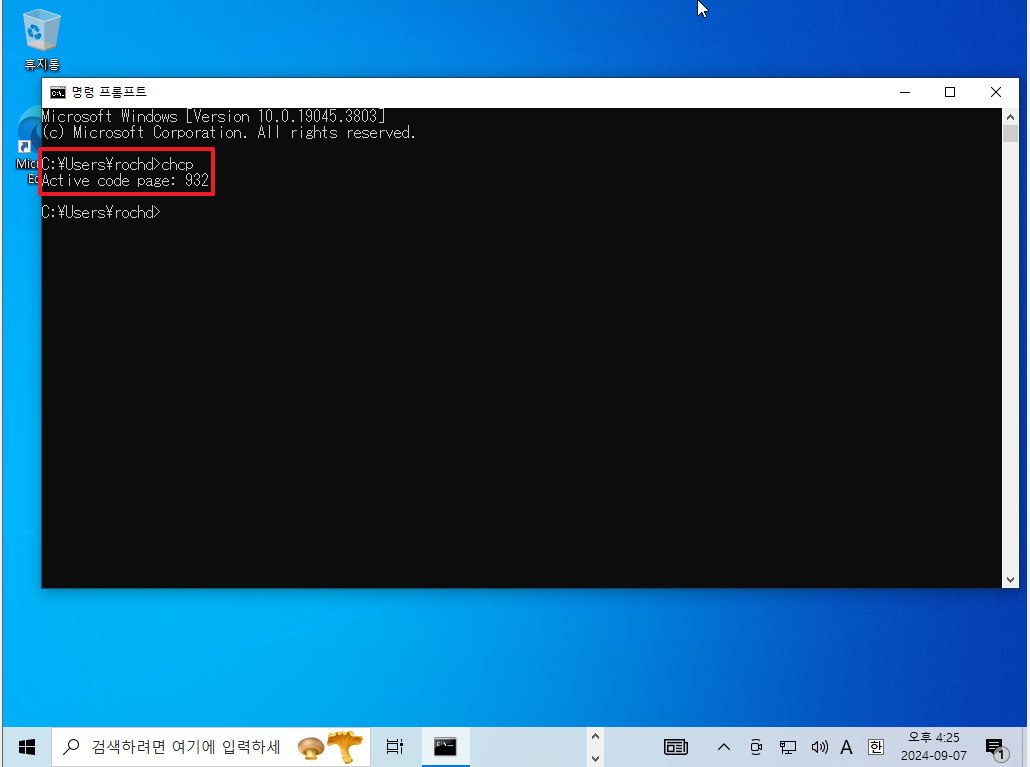This screenshot has width=1030, height=767.
Task: Click the volume speaker tray icon
Action: point(819,747)
